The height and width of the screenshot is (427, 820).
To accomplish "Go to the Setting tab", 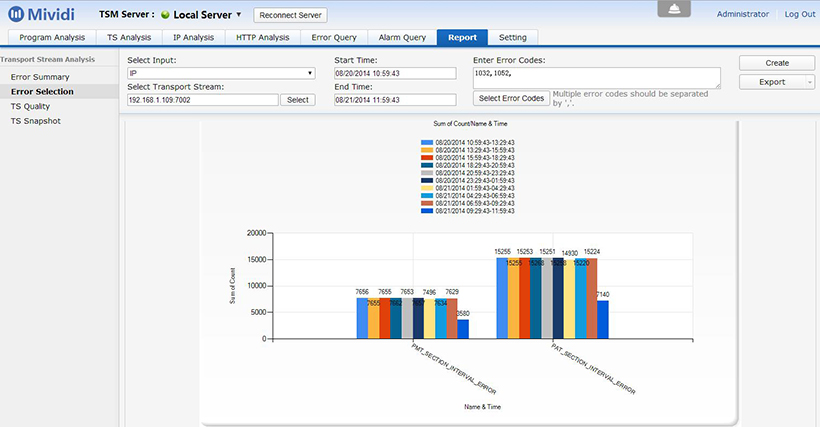I will 513,38.
